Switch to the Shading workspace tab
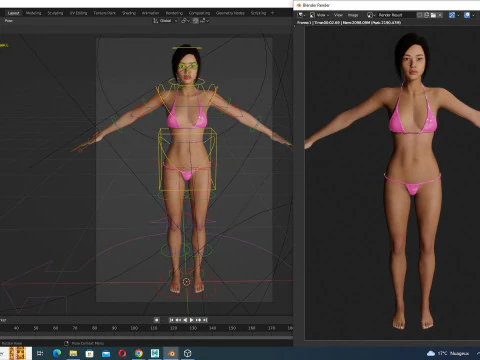The width and height of the screenshot is (480, 360). tap(129, 13)
